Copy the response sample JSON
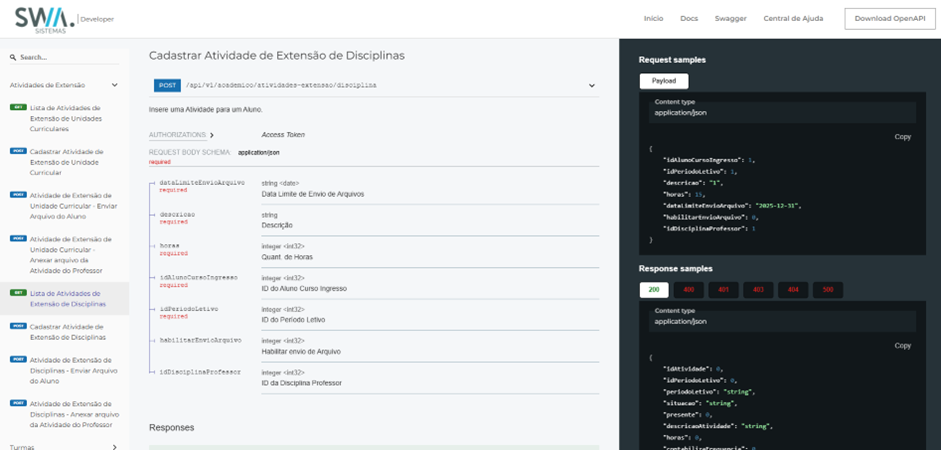941x450 pixels. (903, 346)
